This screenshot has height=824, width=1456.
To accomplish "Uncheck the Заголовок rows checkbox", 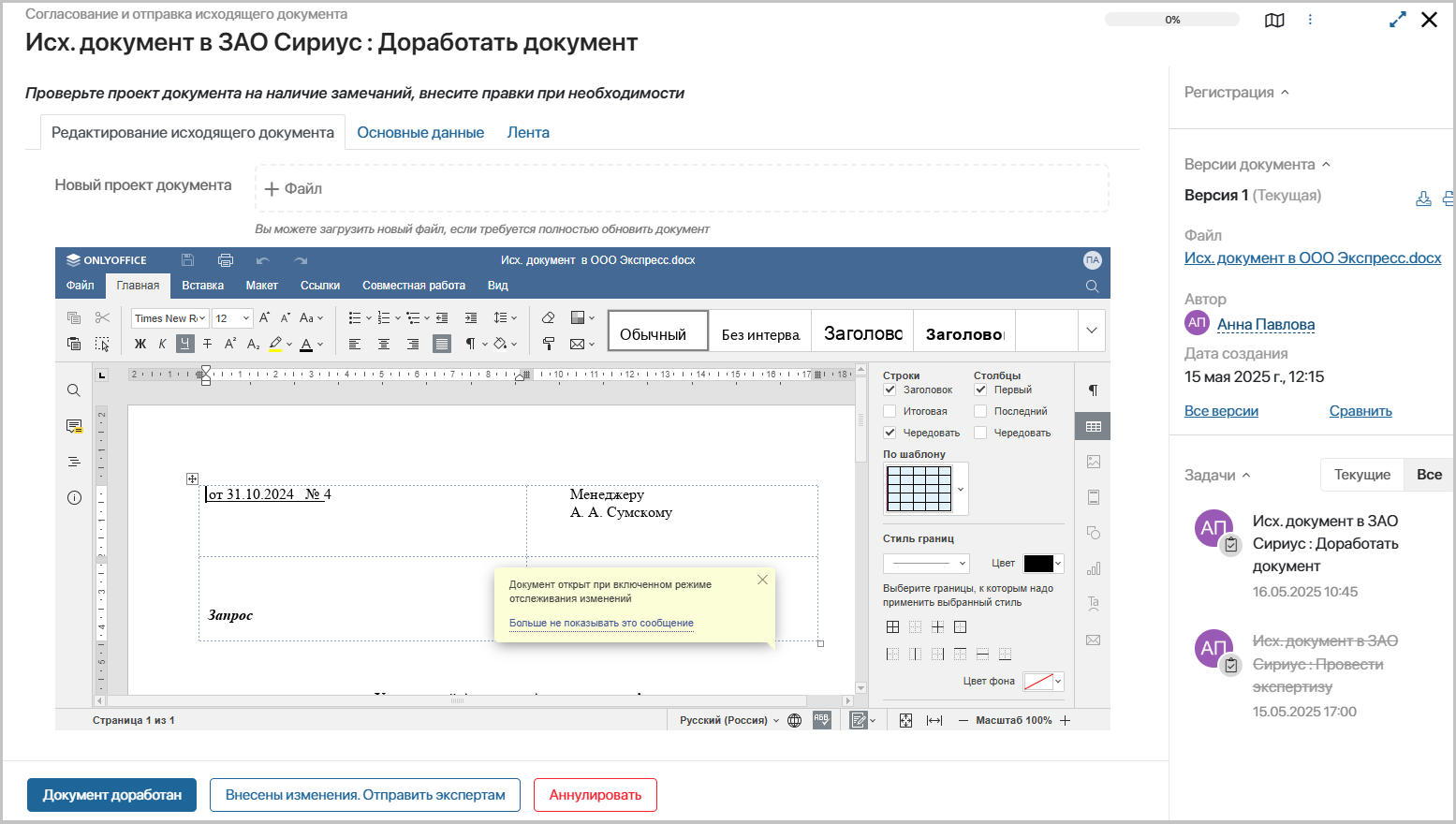I will tap(890, 390).
